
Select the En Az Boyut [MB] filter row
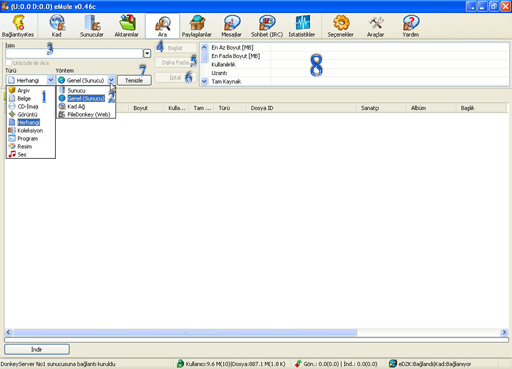click(359, 48)
